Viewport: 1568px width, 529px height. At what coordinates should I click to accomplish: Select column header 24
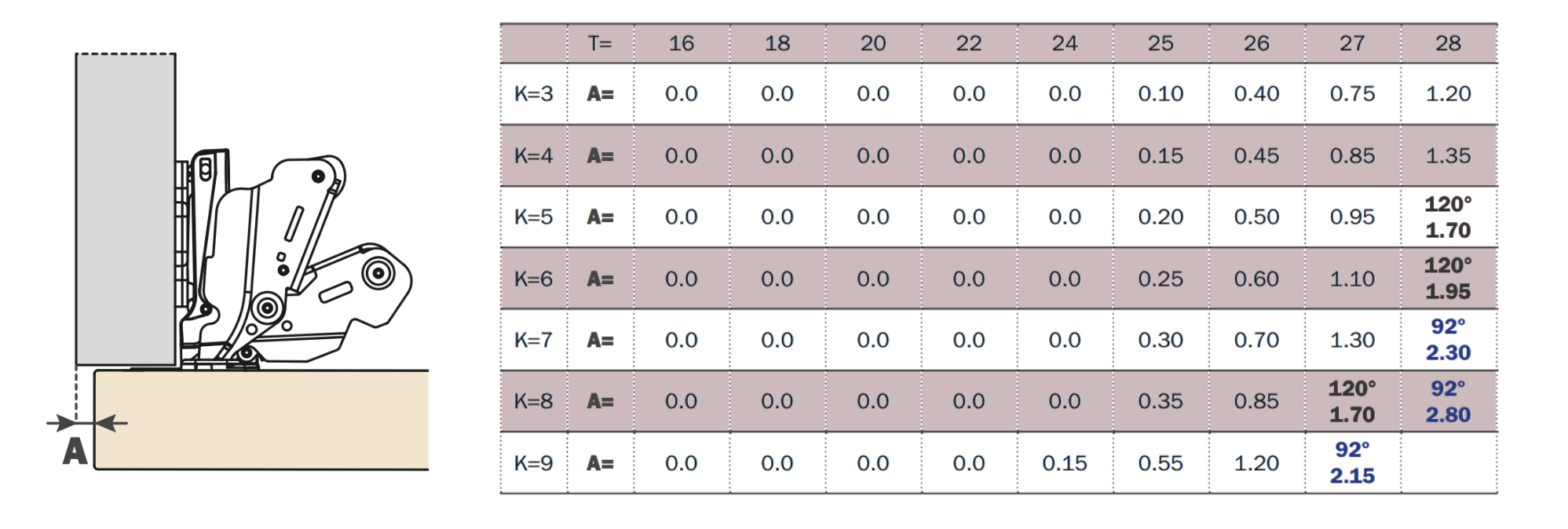tap(1064, 44)
